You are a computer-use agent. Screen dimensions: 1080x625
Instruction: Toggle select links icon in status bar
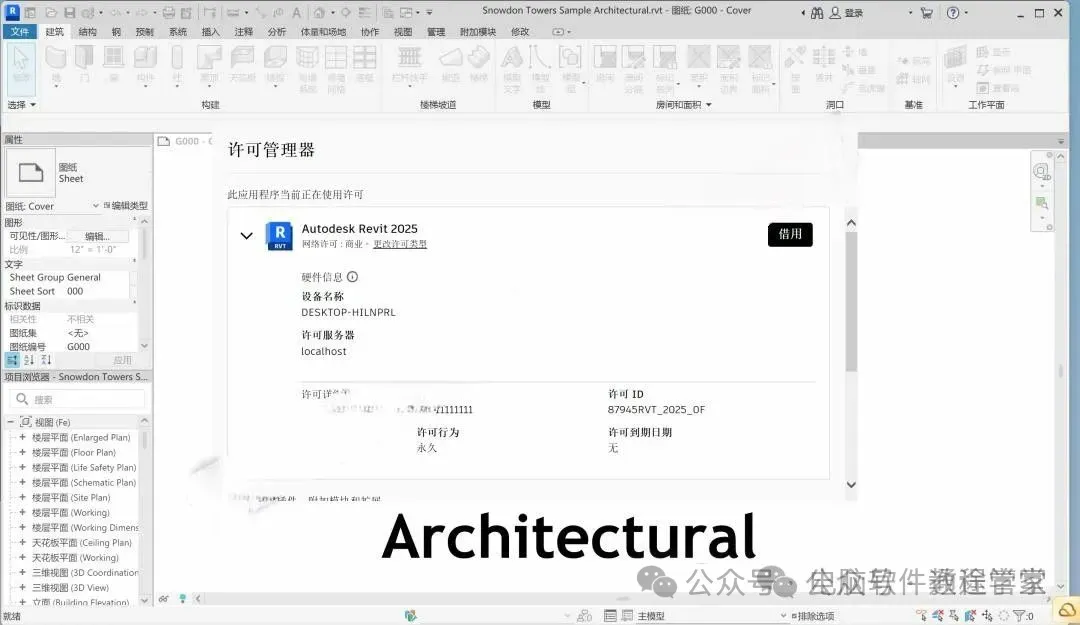(x=922, y=616)
